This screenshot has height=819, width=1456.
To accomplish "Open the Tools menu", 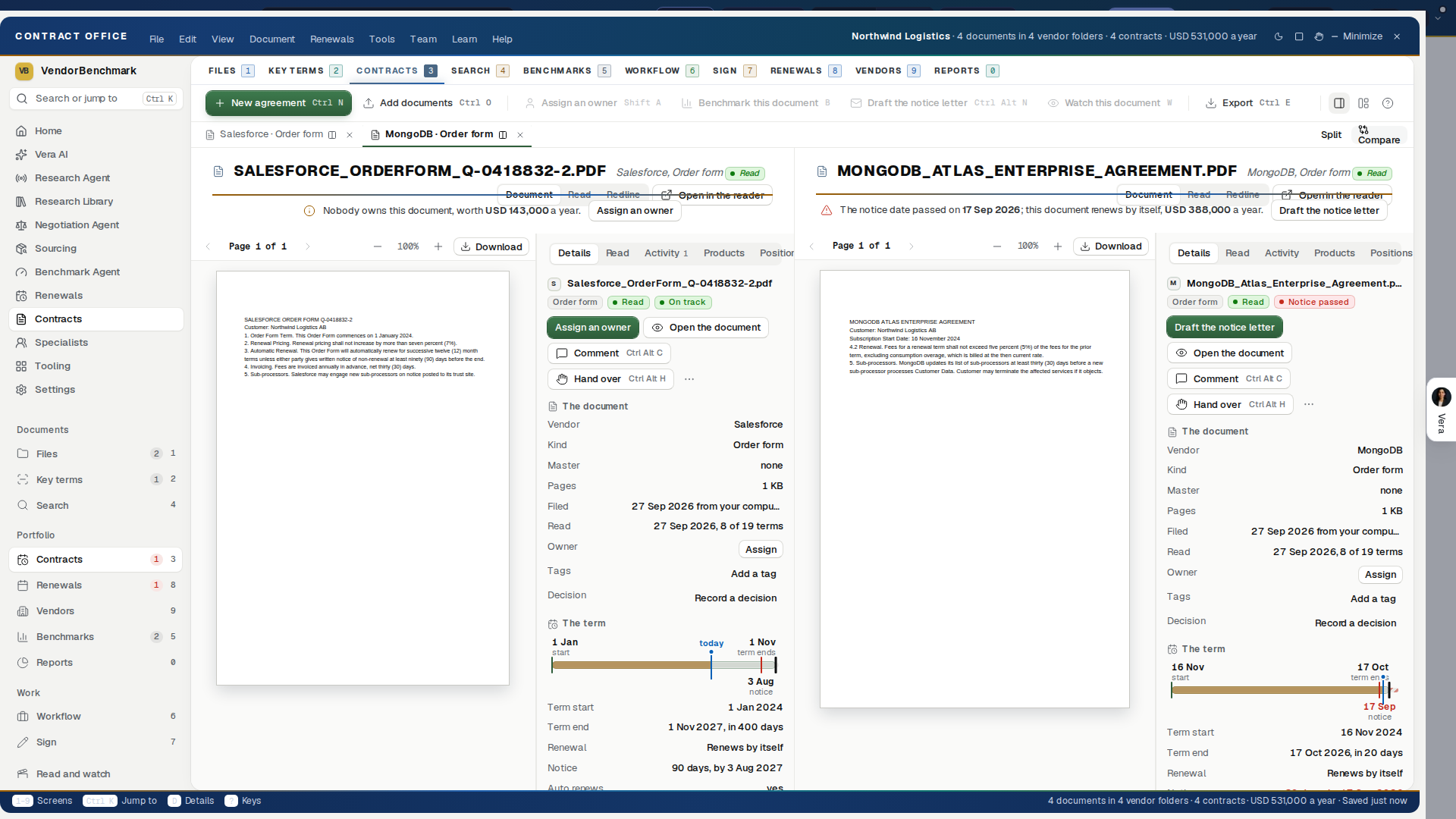I will pos(381,39).
